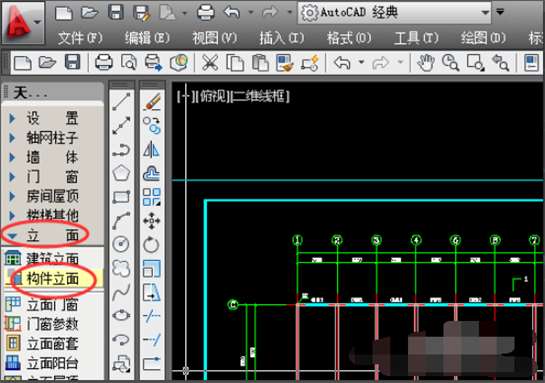Screen dimensions: 545x383
Task: Select the Line draw tool
Action: [x=121, y=101]
